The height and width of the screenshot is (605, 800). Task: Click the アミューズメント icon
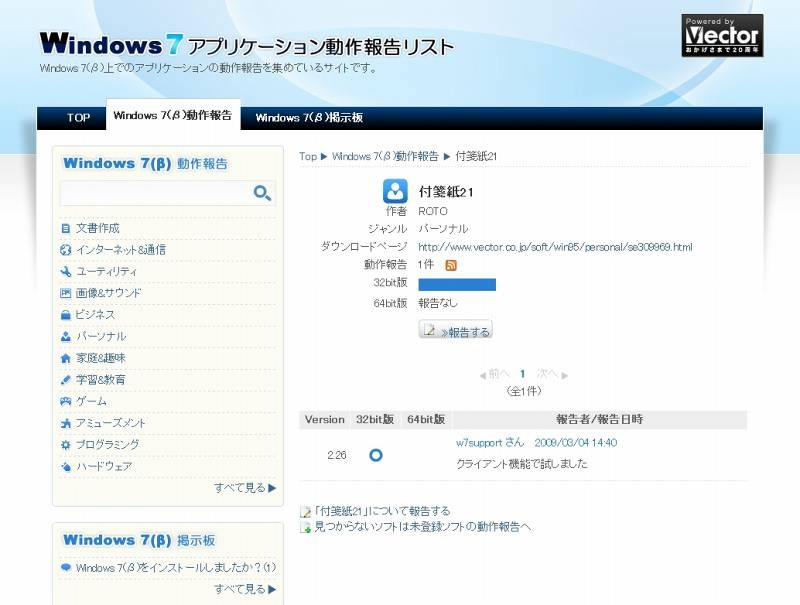tap(65, 423)
